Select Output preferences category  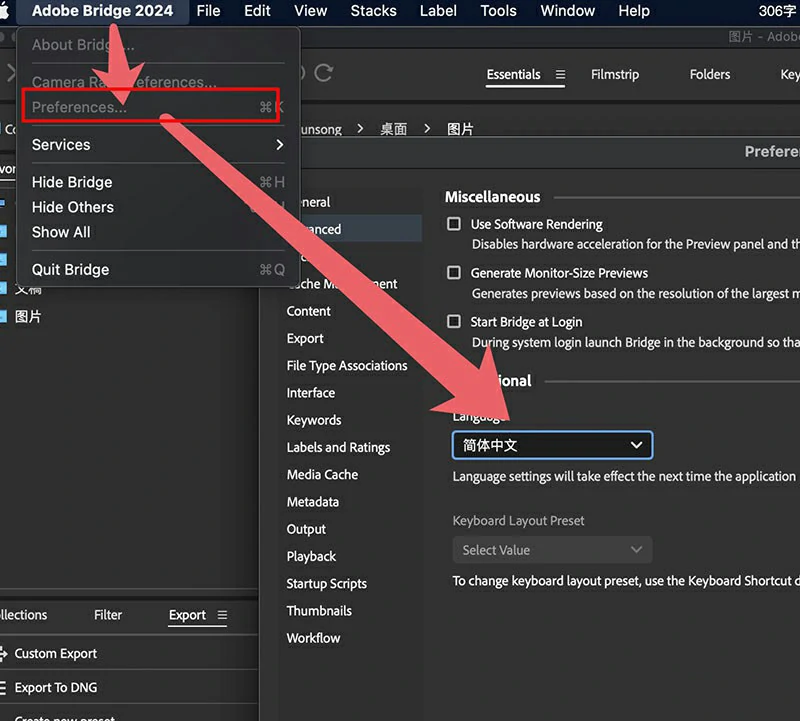pos(306,529)
